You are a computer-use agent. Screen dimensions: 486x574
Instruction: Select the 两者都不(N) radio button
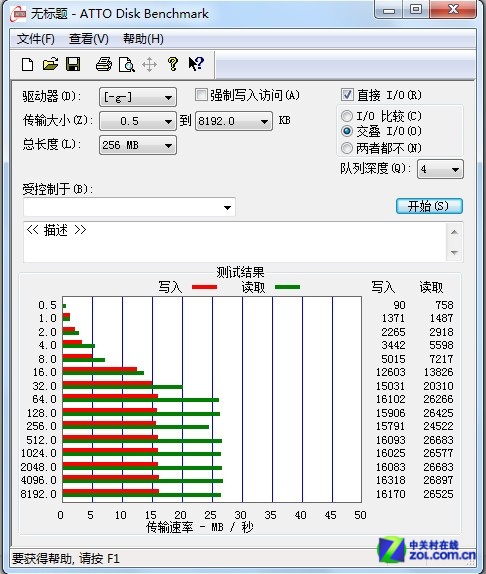pos(347,148)
